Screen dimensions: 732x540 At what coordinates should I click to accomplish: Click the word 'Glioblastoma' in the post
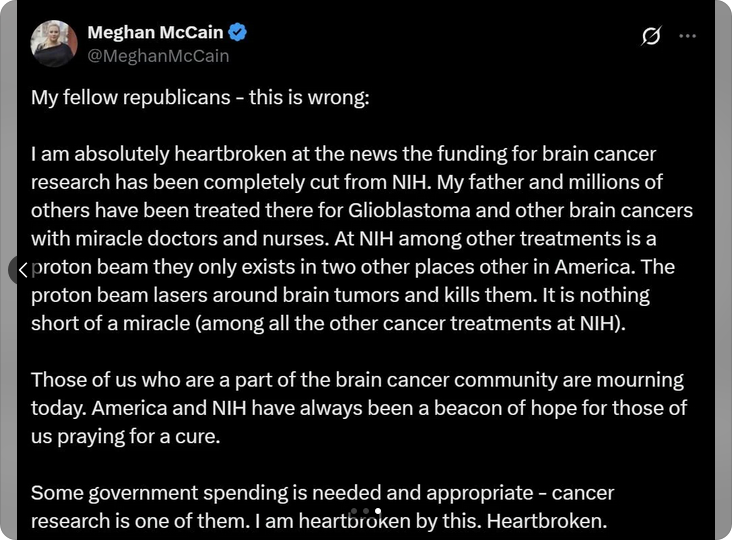point(409,210)
